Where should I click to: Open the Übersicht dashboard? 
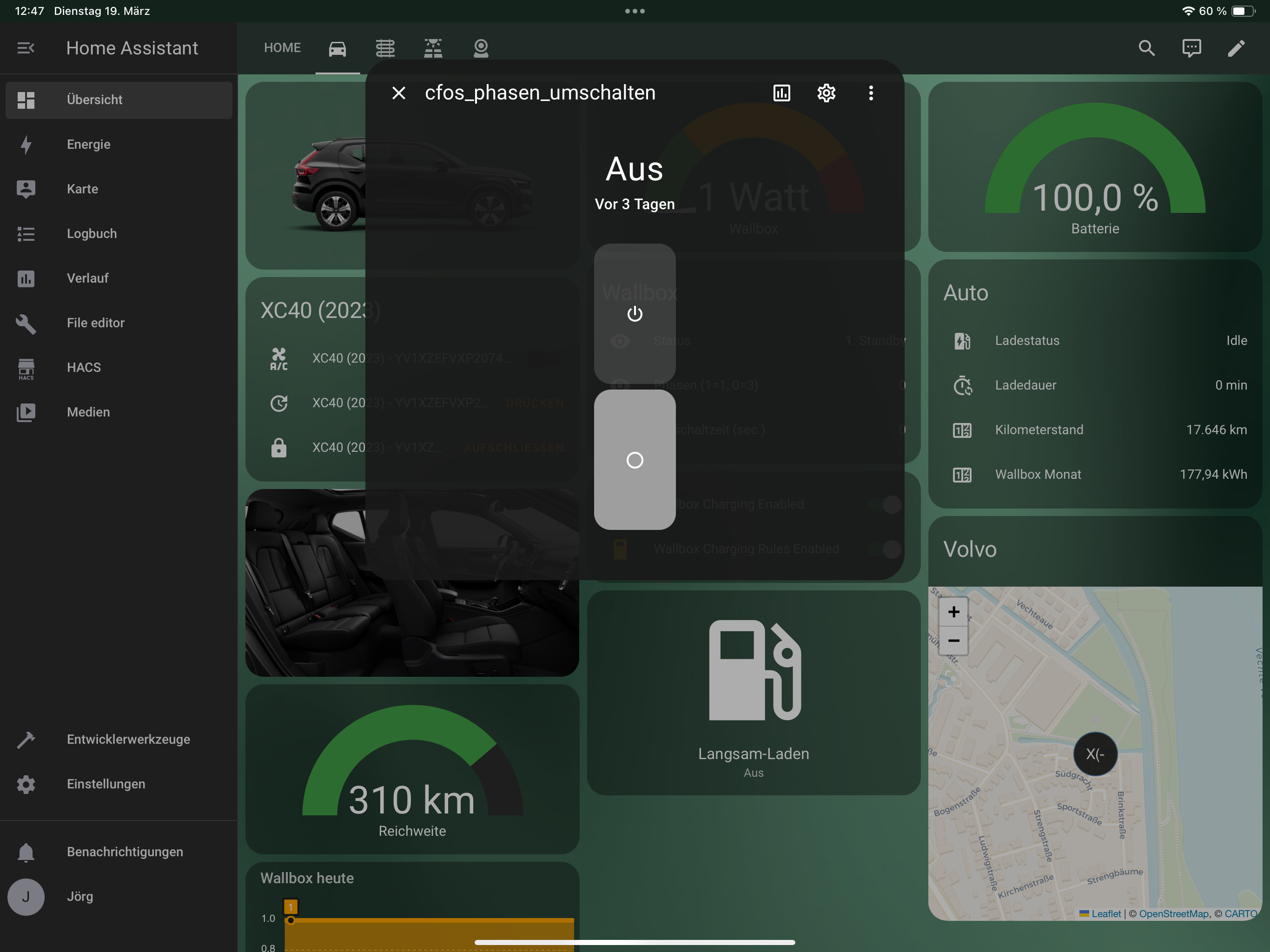[x=119, y=100]
